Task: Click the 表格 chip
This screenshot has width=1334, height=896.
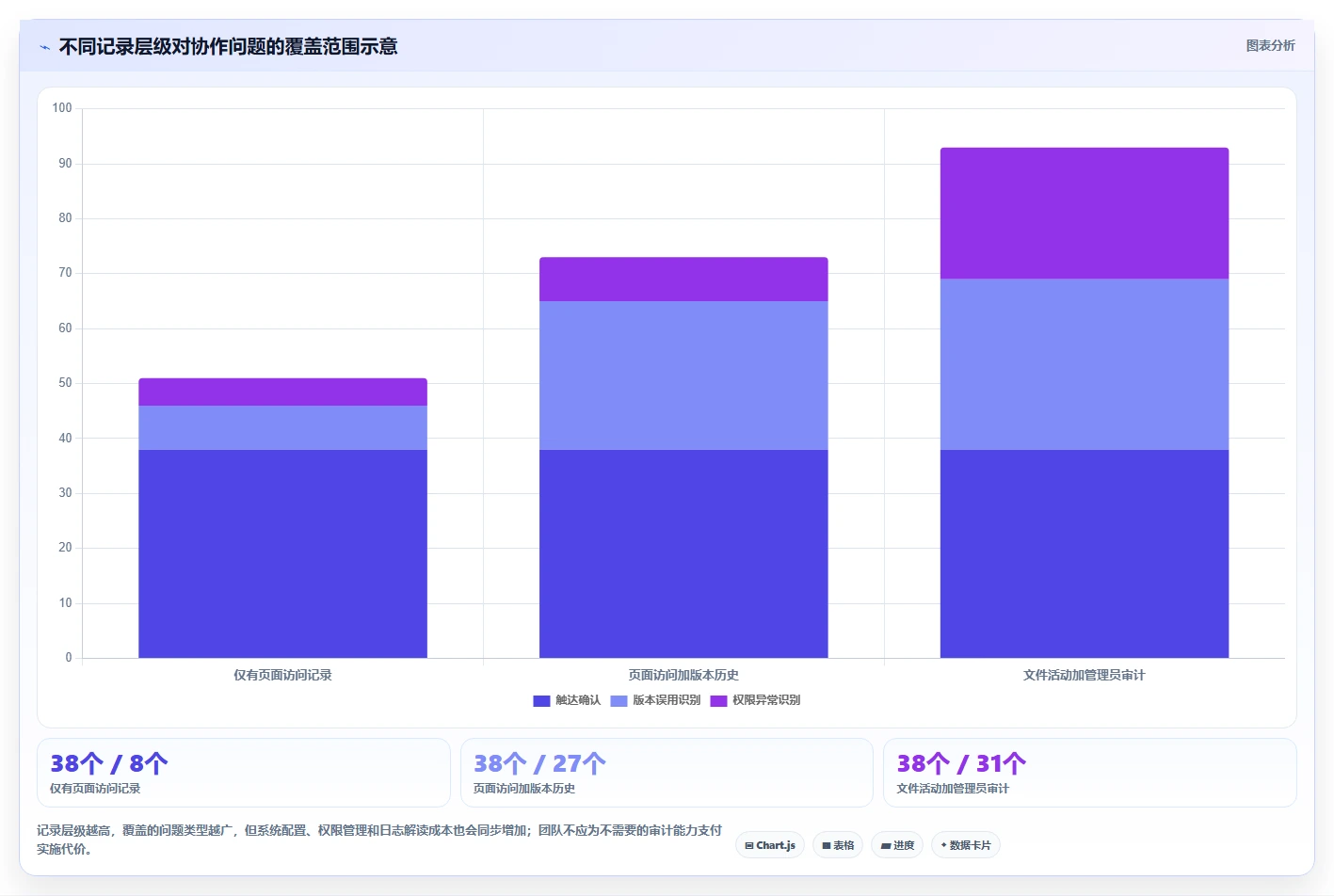Action: coord(838,845)
